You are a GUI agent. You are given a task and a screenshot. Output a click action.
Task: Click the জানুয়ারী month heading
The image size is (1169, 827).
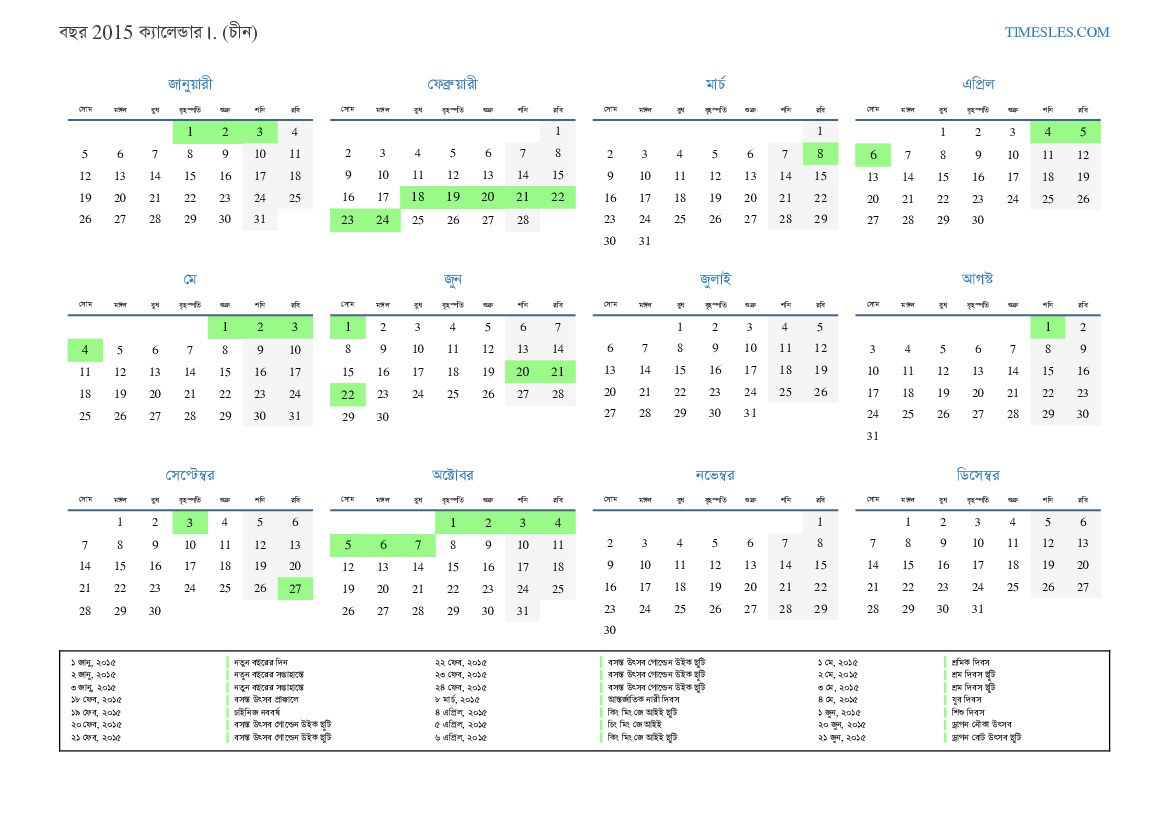(190, 84)
